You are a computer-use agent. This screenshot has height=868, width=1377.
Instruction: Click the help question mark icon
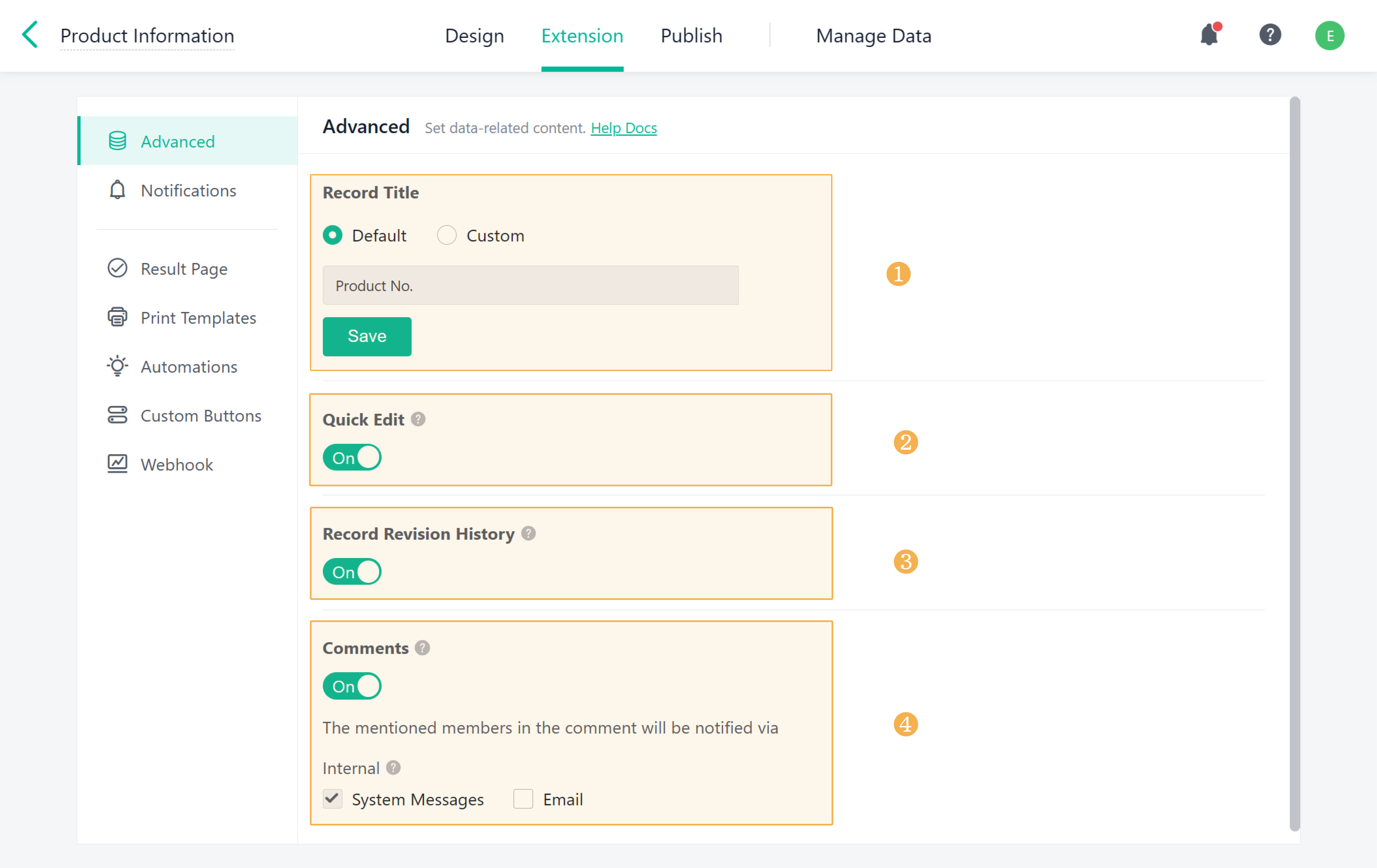pyautogui.click(x=1269, y=35)
